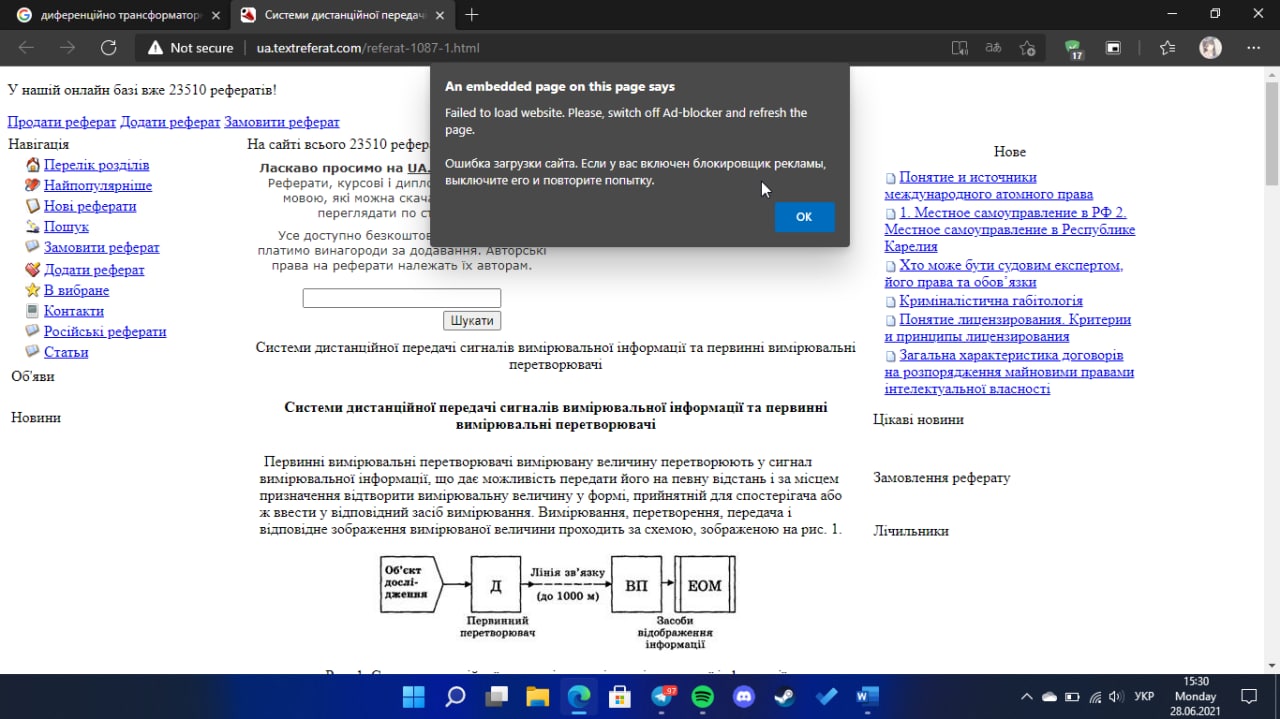The height and width of the screenshot is (719, 1280).
Task: Open File Explorer from taskbar
Action: tap(537, 697)
